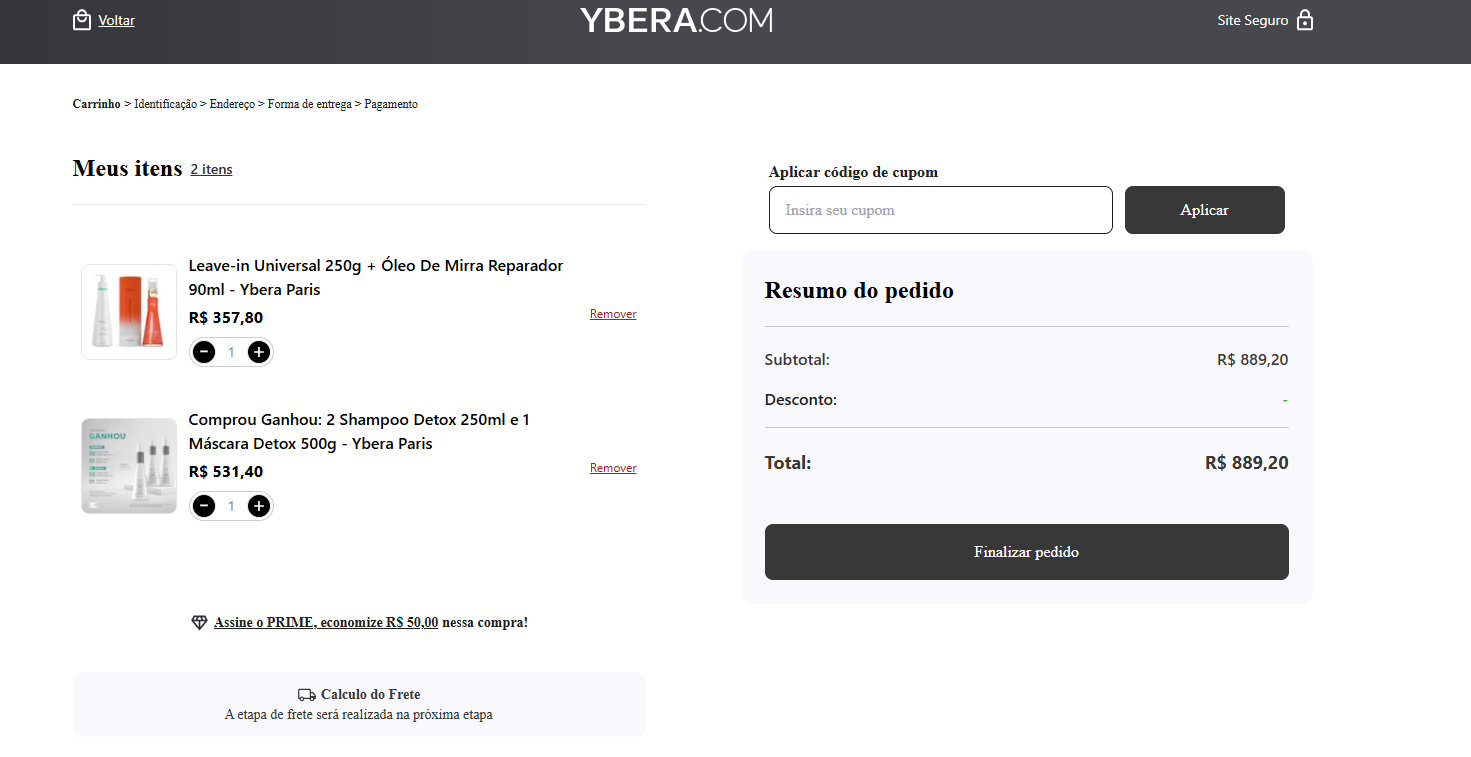This screenshot has width=1471, height=757.
Task: Select Carrinho in the checkout breadcrumb
Action: point(96,104)
